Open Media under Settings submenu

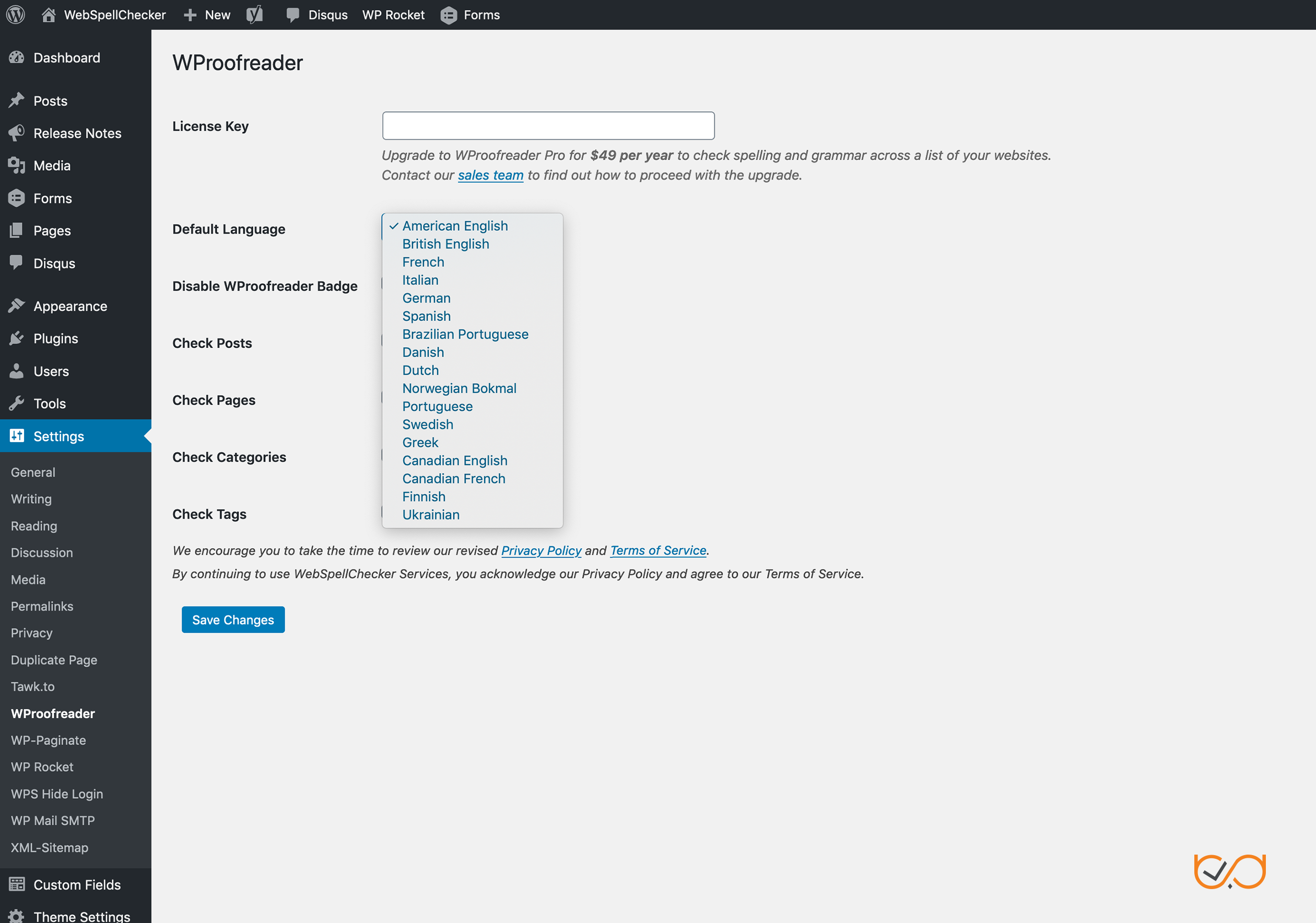(x=28, y=579)
